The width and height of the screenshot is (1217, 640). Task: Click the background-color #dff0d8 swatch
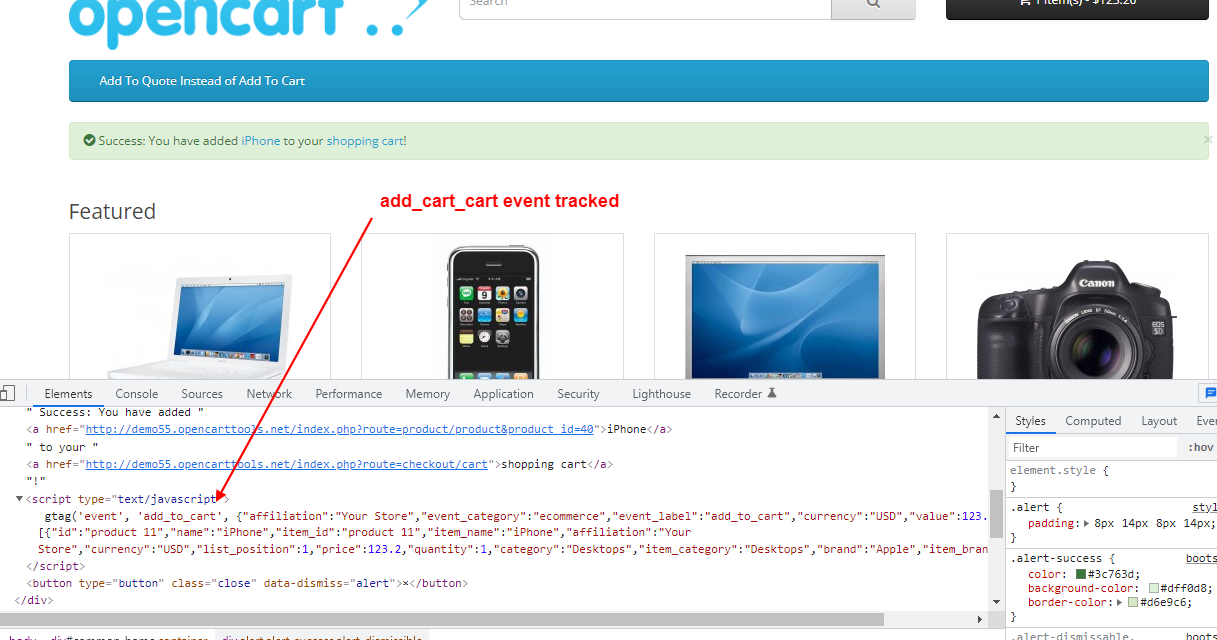click(x=1154, y=588)
